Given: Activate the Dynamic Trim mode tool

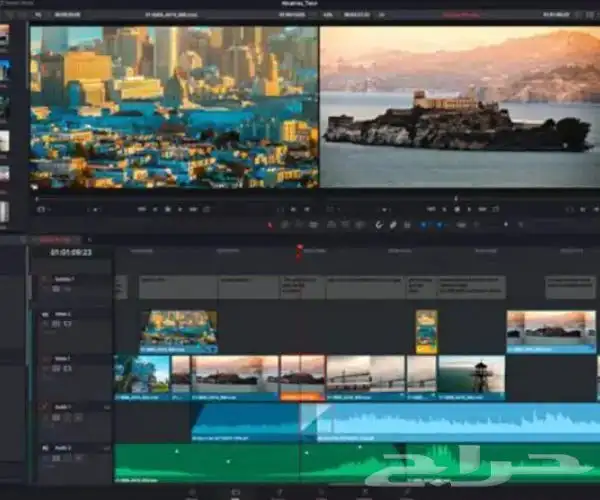Looking at the screenshot, I should 299,225.
